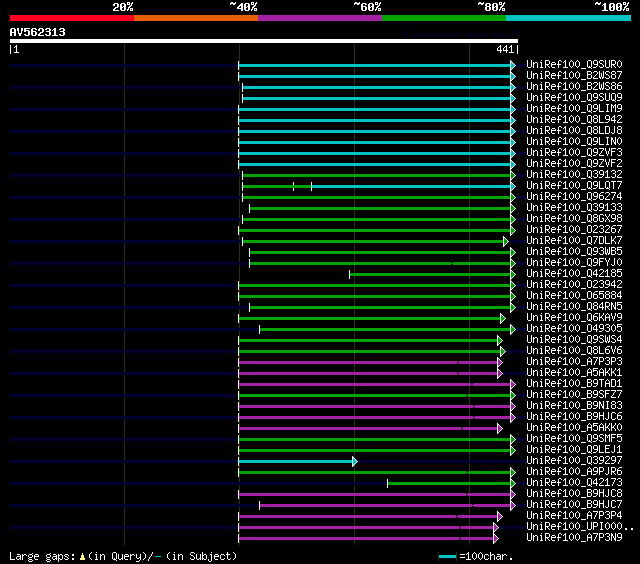Viewport: 640px width, 564px height.
Task: Click the green ~80% identity legend segment
Action: click(444, 18)
